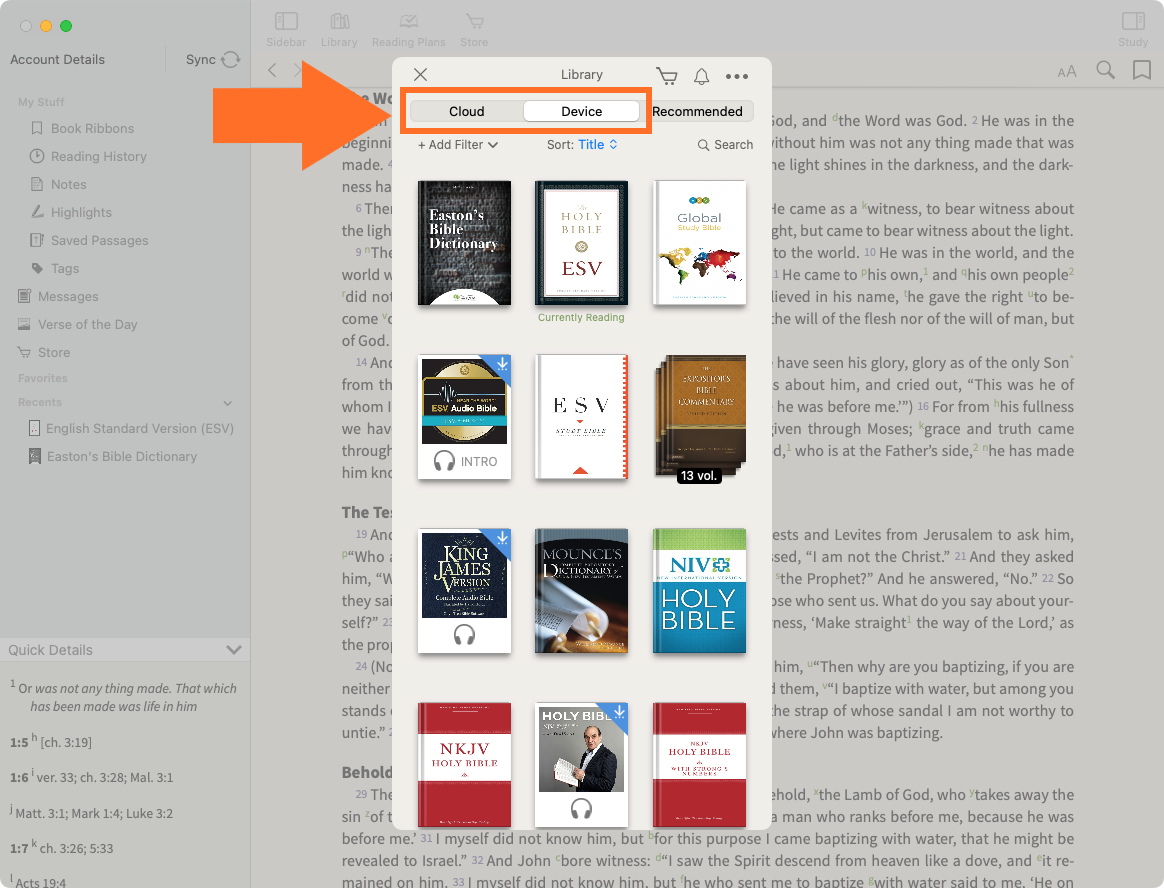Download the NIV audio Holy Bible

click(x=619, y=712)
